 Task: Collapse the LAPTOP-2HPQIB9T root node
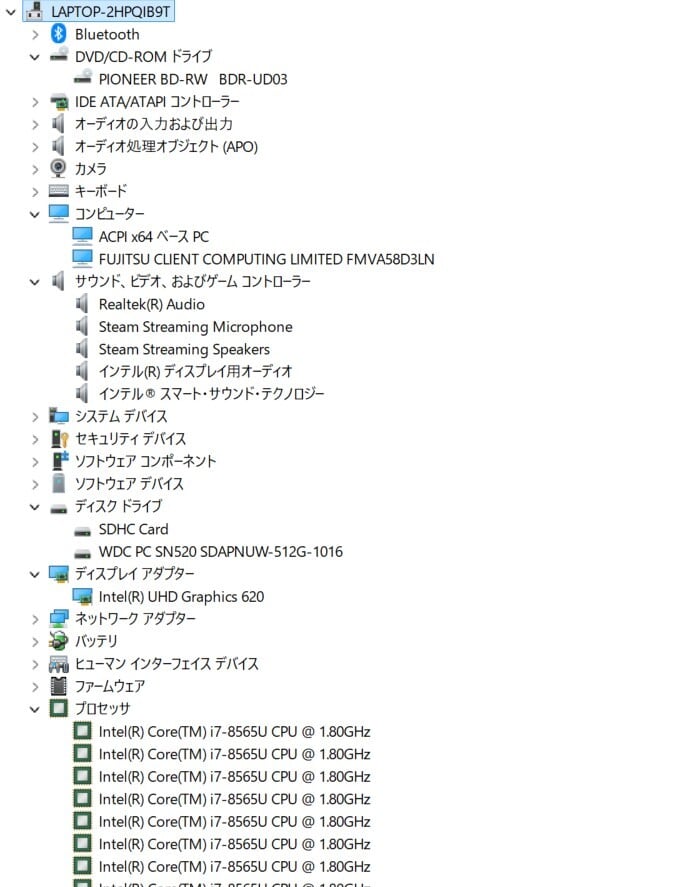[x=10, y=11]
